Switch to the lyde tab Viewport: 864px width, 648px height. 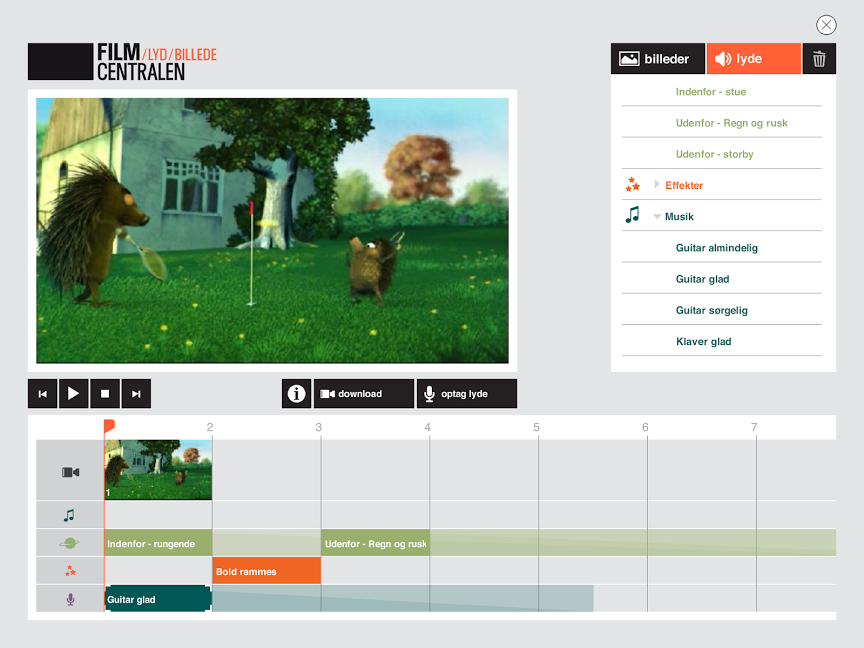point(753,58)
